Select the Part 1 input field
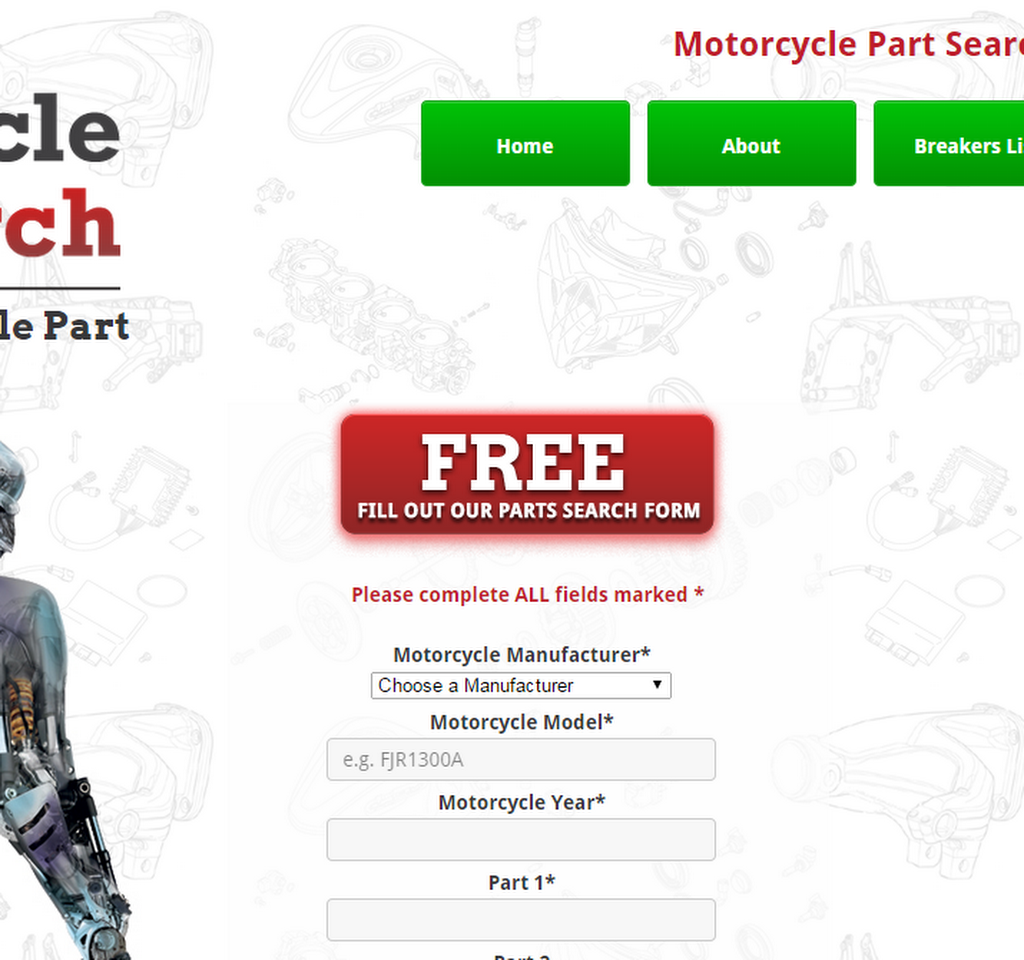This screenshot has height=960, width=1024. (x=520, y=920)
